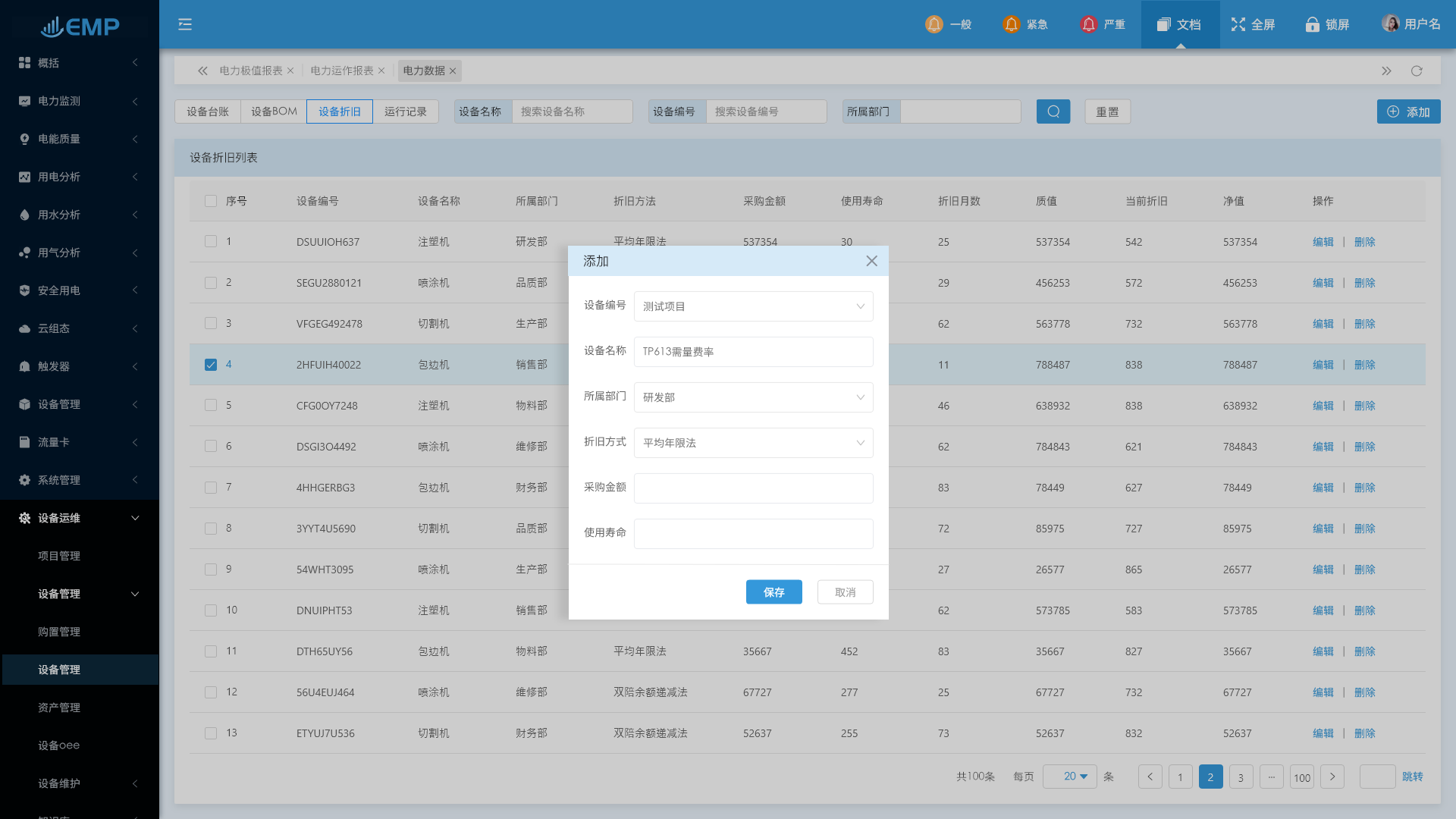Screen dimensions: 1456x819
Task: Open the page size dropdown showing 20
Action: point(1070,777)
